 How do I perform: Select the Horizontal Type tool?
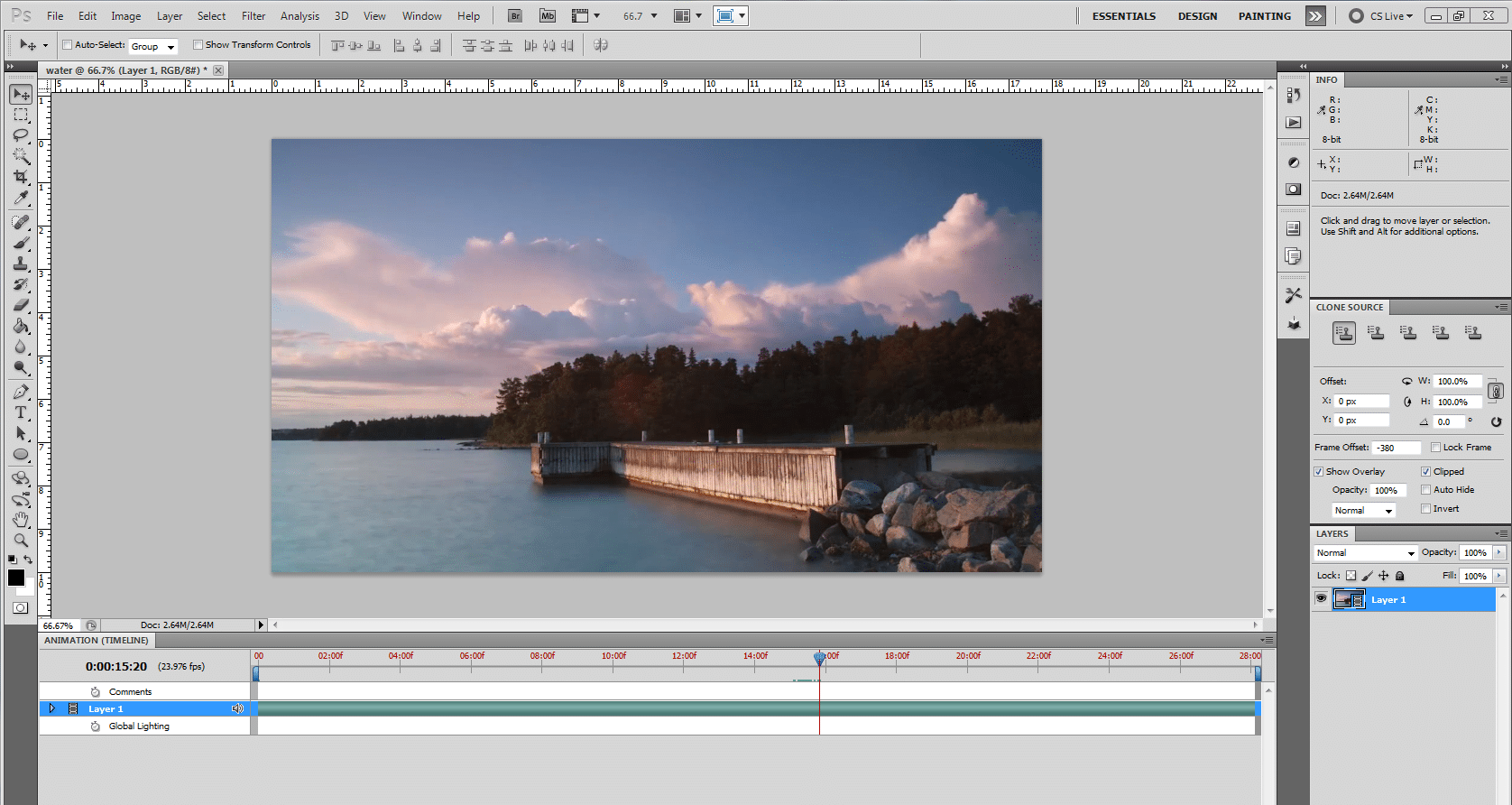click(21, 412)
